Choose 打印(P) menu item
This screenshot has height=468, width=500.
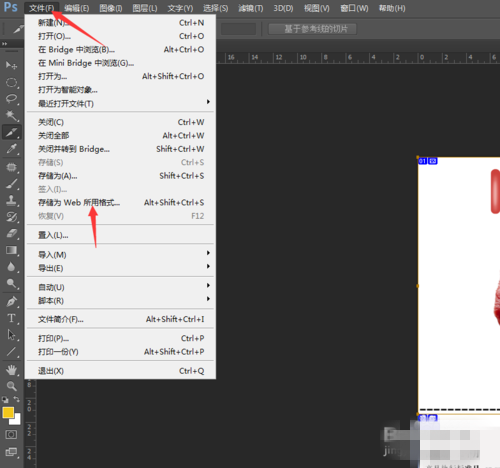click(120, 338)
